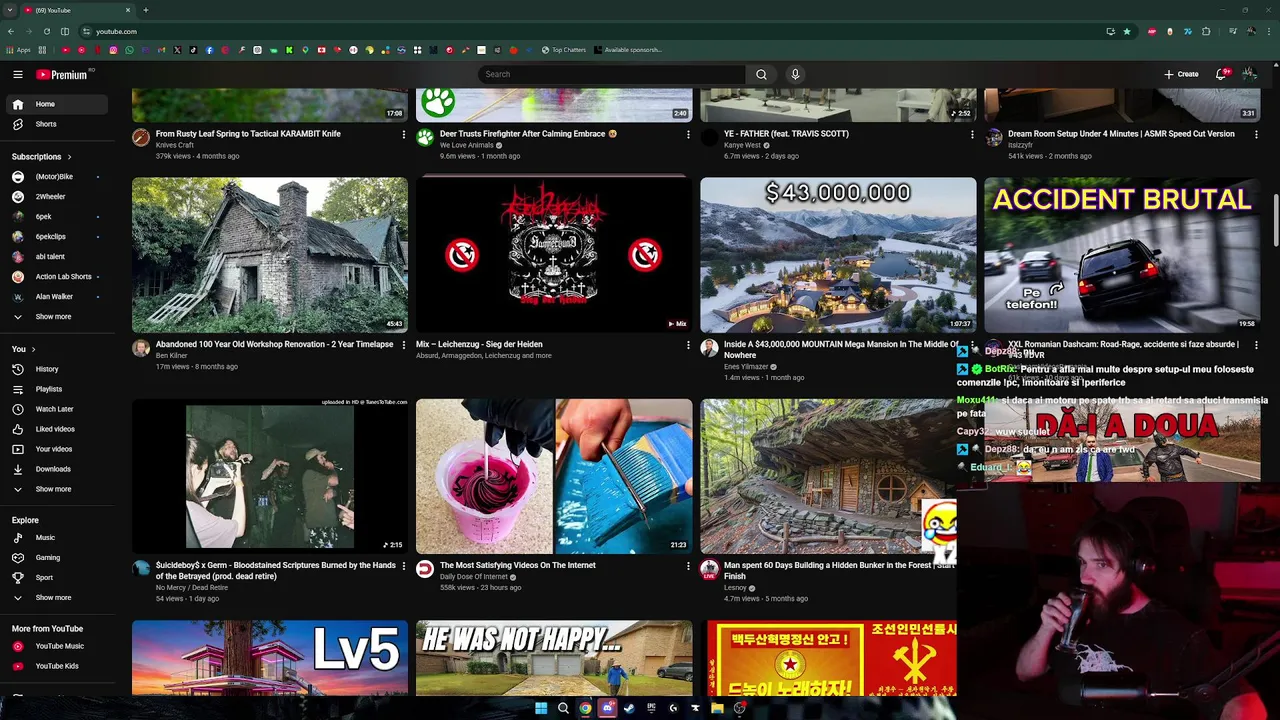Open Enes Yilmazer channel name
Screen dimensions: 1280x720
coord(746,367)
